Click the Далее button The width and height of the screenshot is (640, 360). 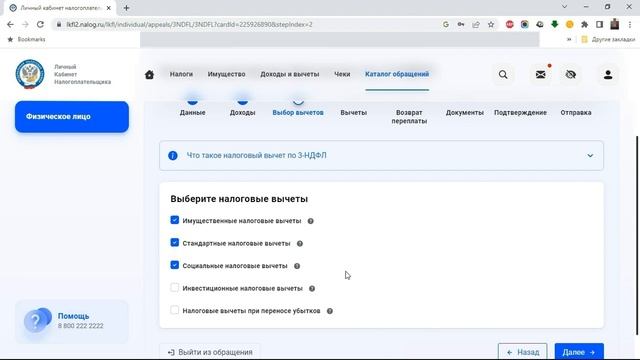579,351
